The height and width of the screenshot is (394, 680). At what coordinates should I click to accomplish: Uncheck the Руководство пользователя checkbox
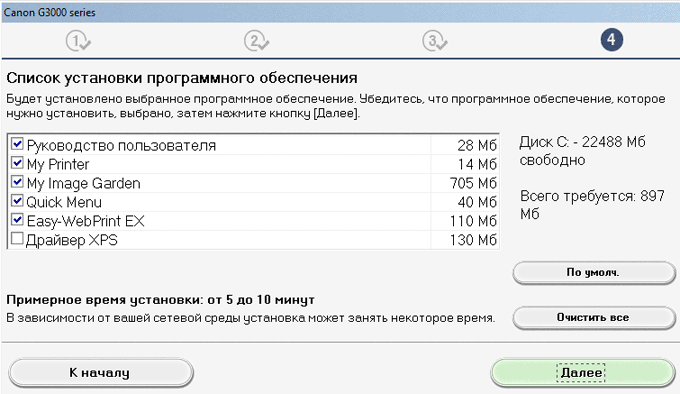click(x=17, y=143)
